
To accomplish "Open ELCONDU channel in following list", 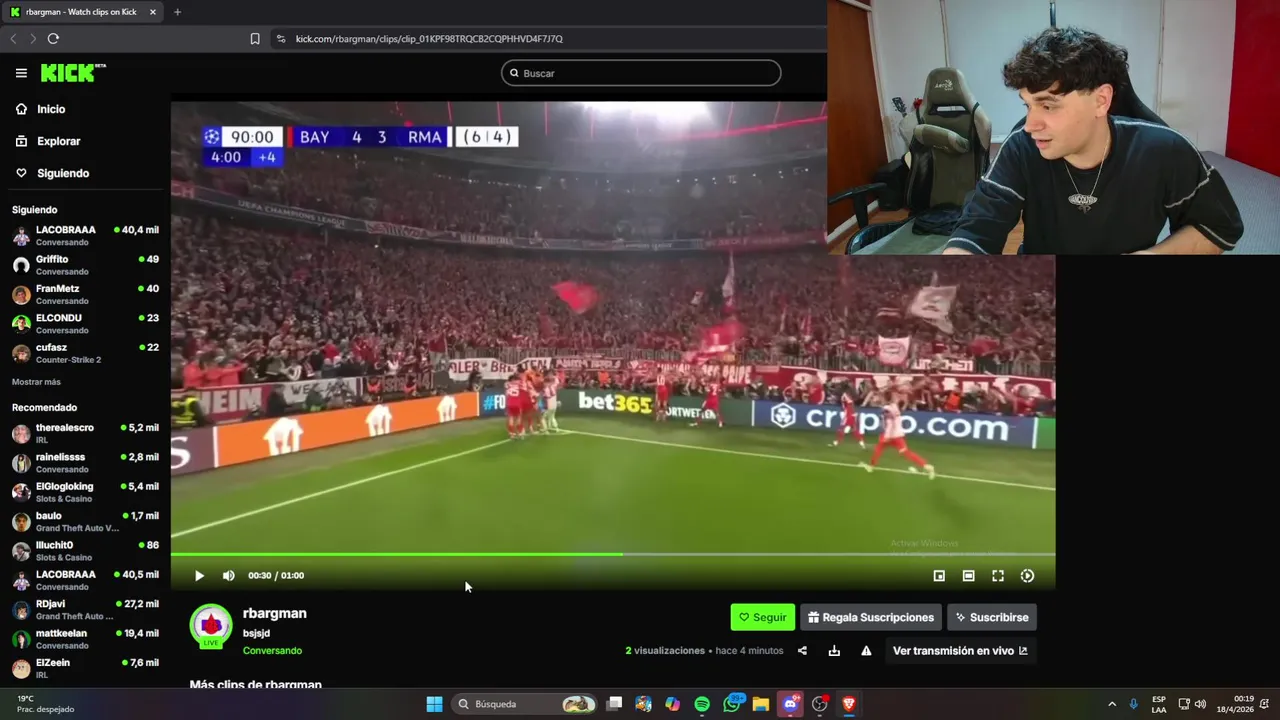I will (x=85, y=323).
